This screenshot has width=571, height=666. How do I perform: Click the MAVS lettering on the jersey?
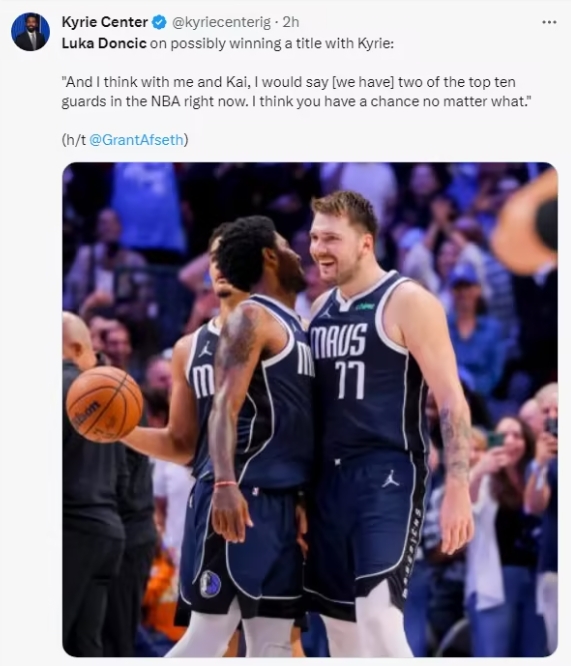coord(339,340)
